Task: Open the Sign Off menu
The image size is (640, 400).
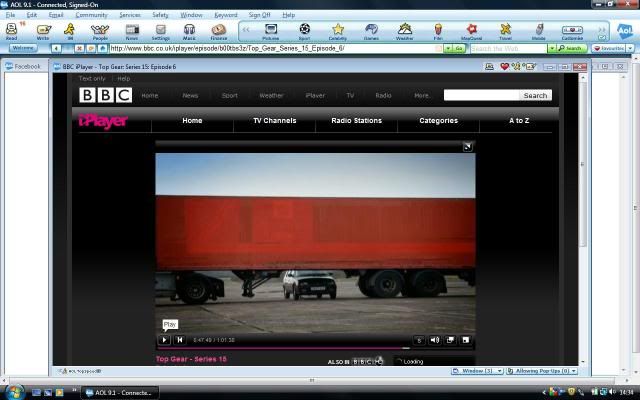Action: click(259, 15)
